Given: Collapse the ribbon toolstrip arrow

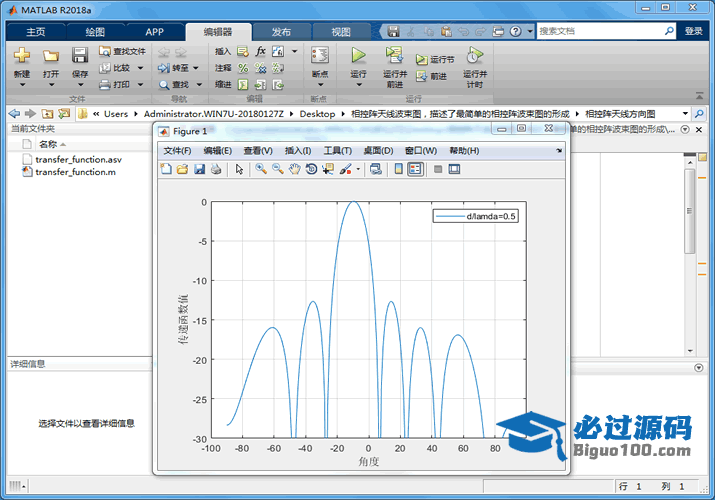Looking at the screenshot, I should tap(699, 96).
